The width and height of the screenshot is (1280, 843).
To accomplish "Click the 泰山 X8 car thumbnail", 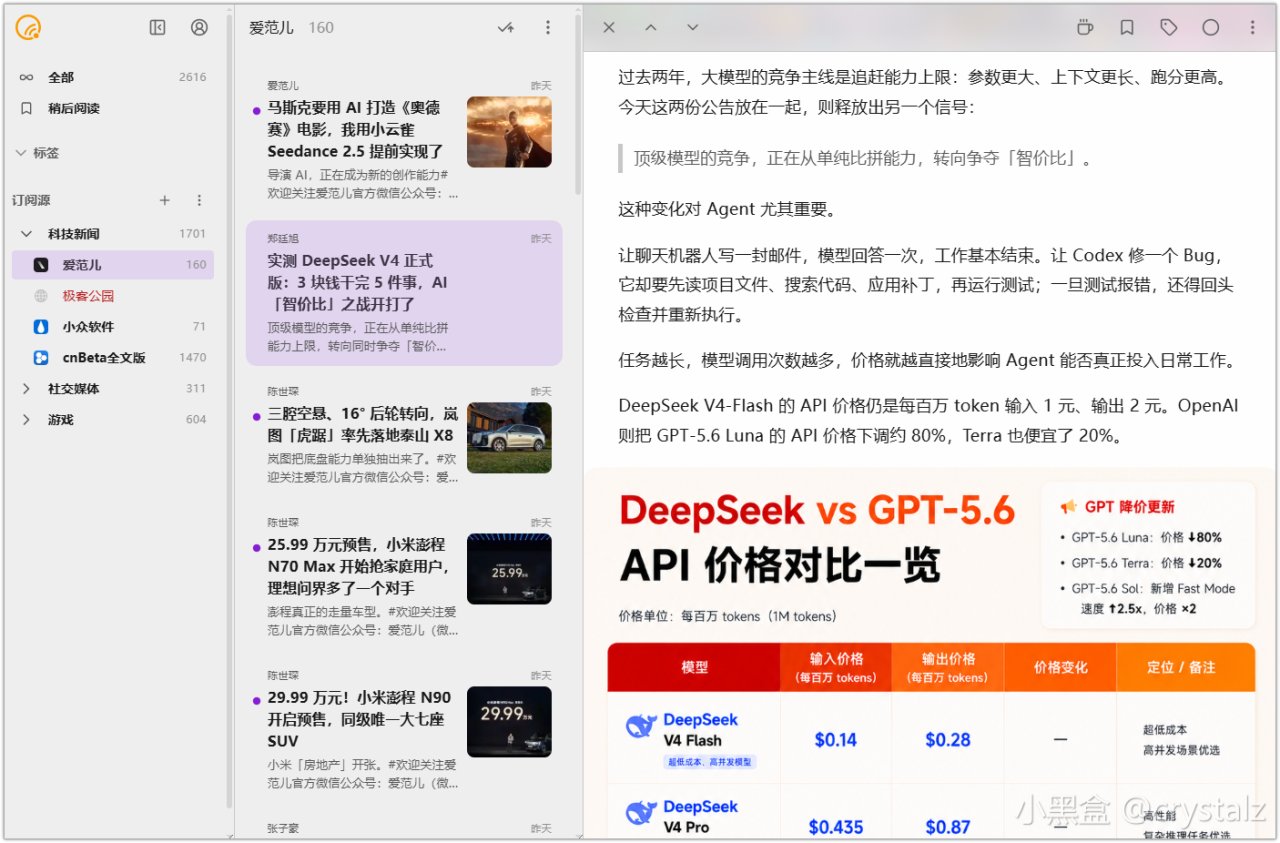I will pyautogui.click(x=509, y=437).
